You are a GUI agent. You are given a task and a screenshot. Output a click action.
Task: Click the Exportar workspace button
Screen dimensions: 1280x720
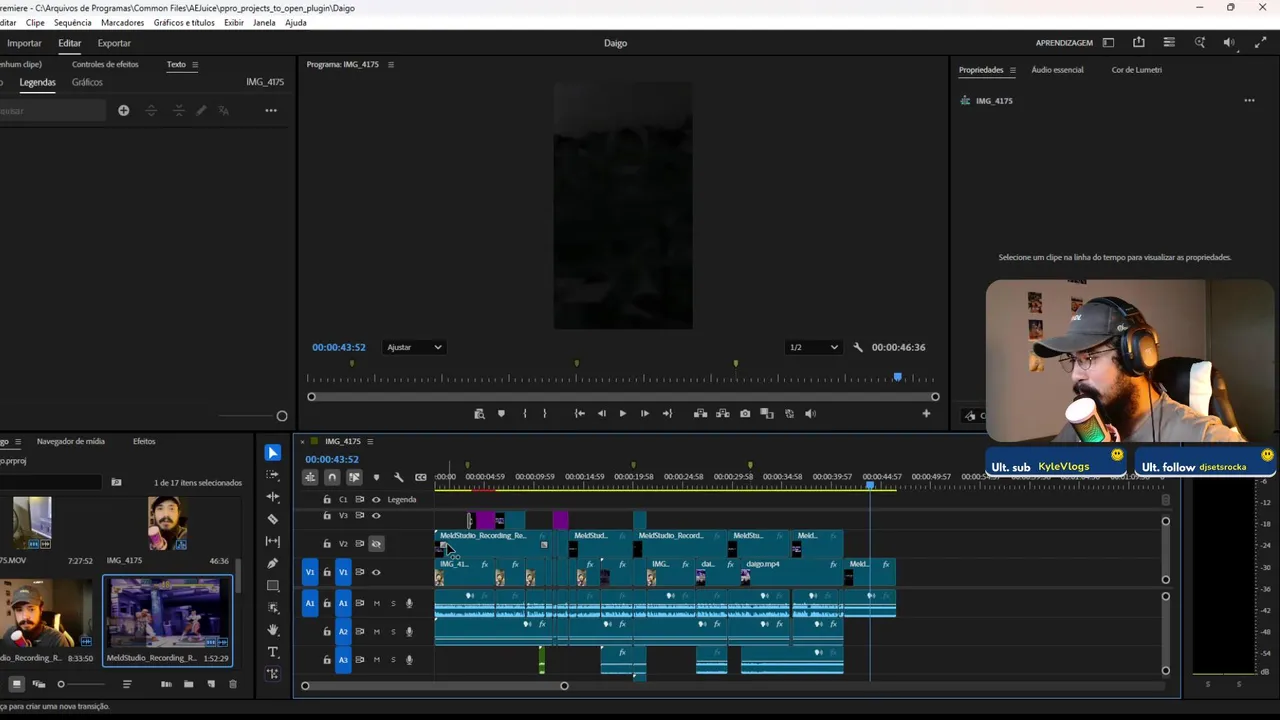click(114, 43)
